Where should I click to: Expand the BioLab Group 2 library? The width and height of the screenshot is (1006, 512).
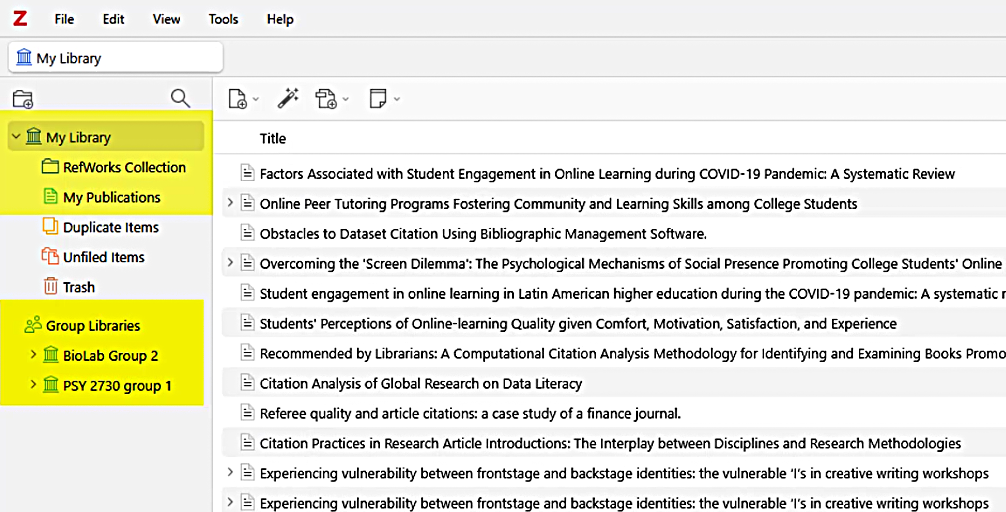(33, 355)
